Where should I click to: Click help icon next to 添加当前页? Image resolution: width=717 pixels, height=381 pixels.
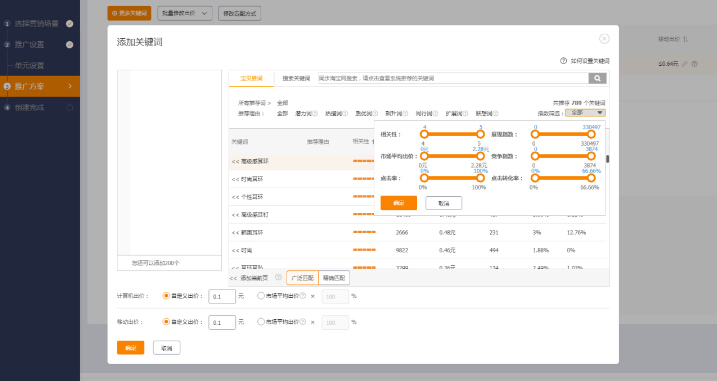[278, 277]
